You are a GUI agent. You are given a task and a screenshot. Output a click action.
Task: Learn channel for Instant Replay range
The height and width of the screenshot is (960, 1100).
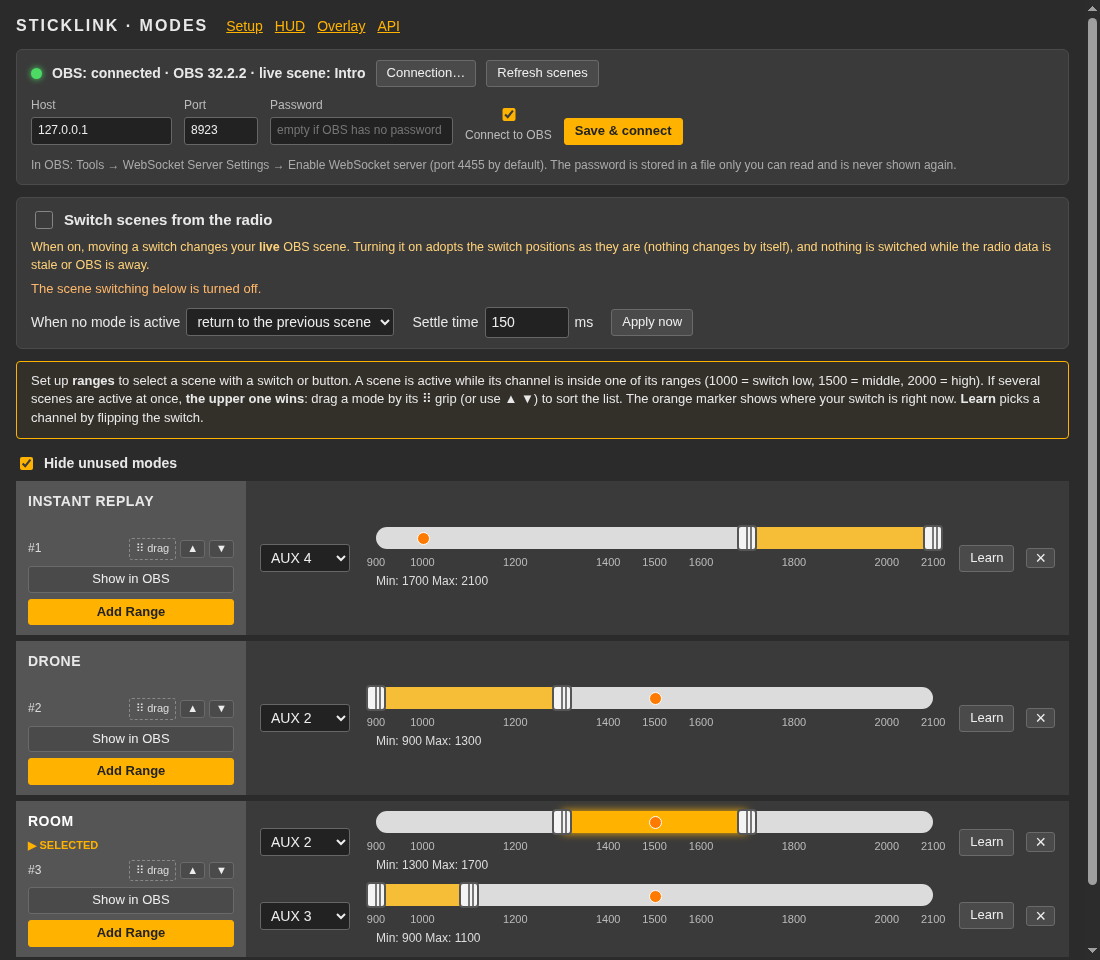(x=986, y=558)
